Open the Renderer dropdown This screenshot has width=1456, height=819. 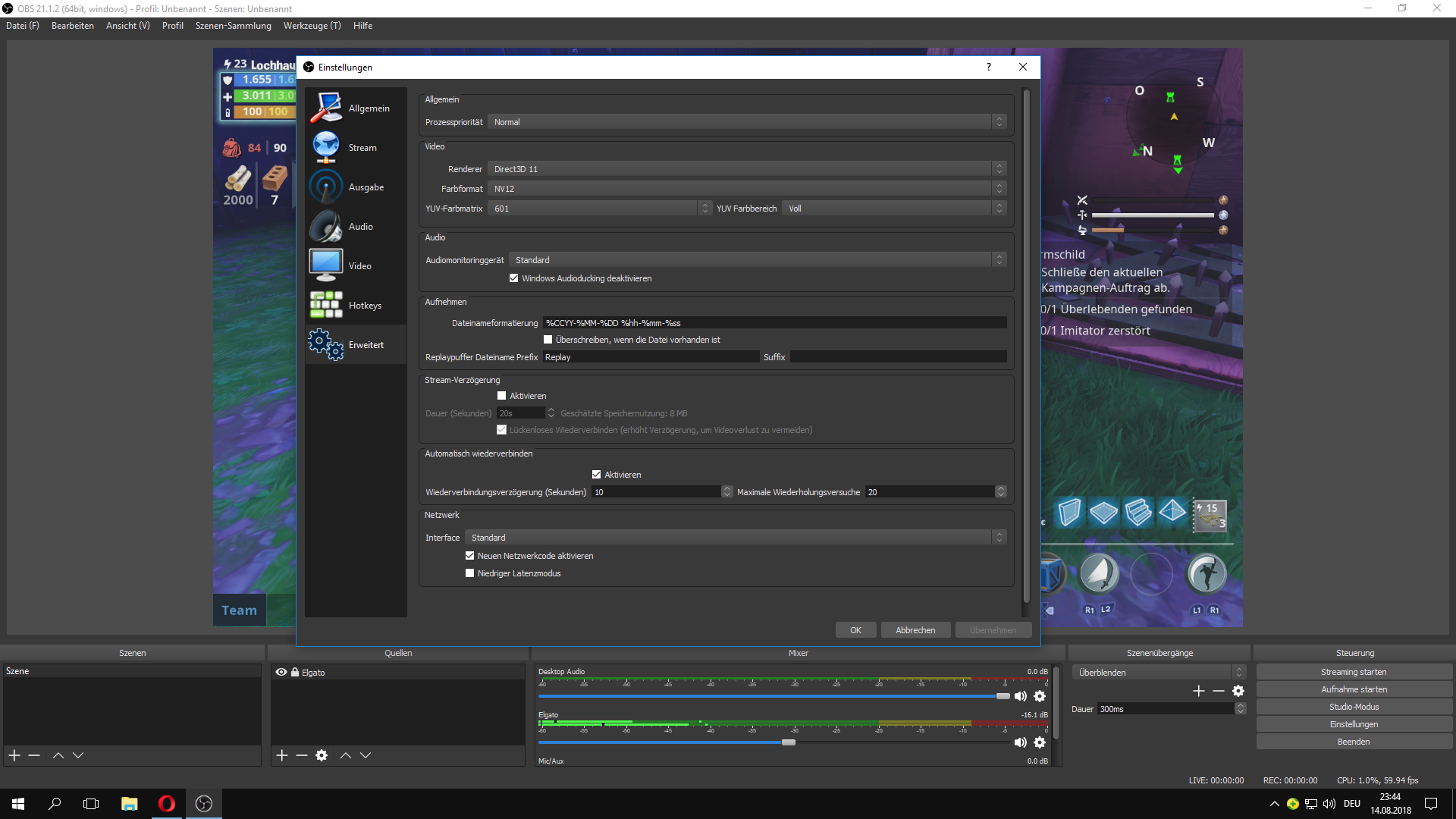[746, 169]
